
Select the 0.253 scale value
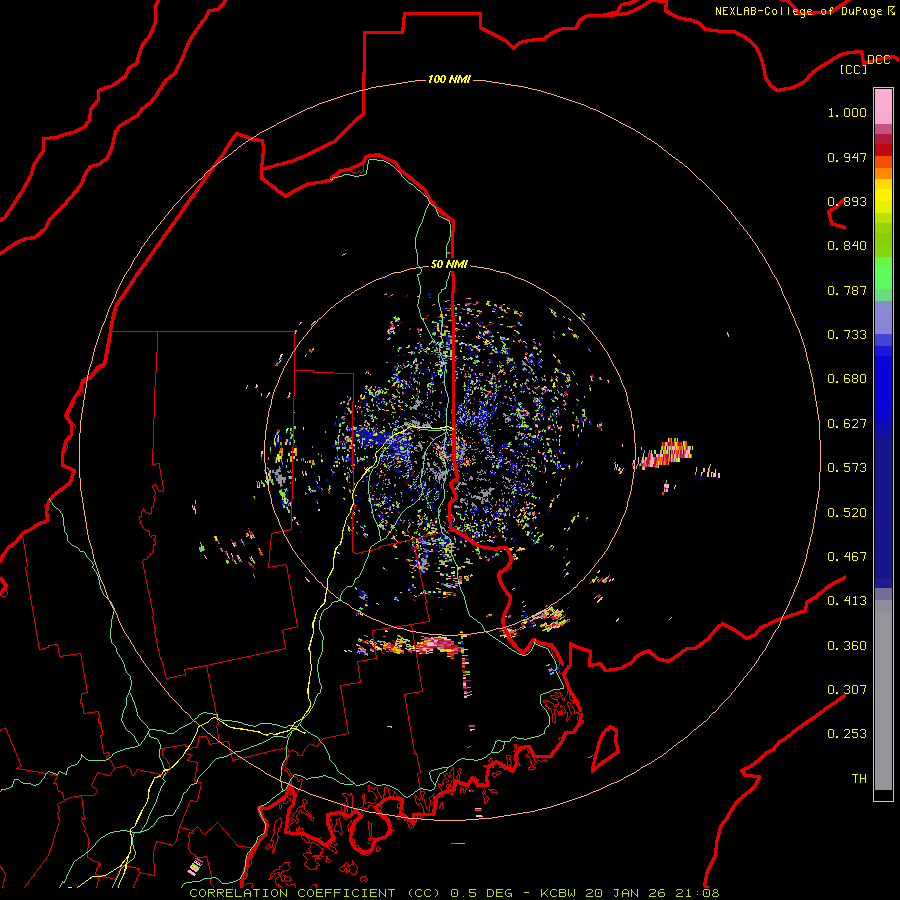847,734
